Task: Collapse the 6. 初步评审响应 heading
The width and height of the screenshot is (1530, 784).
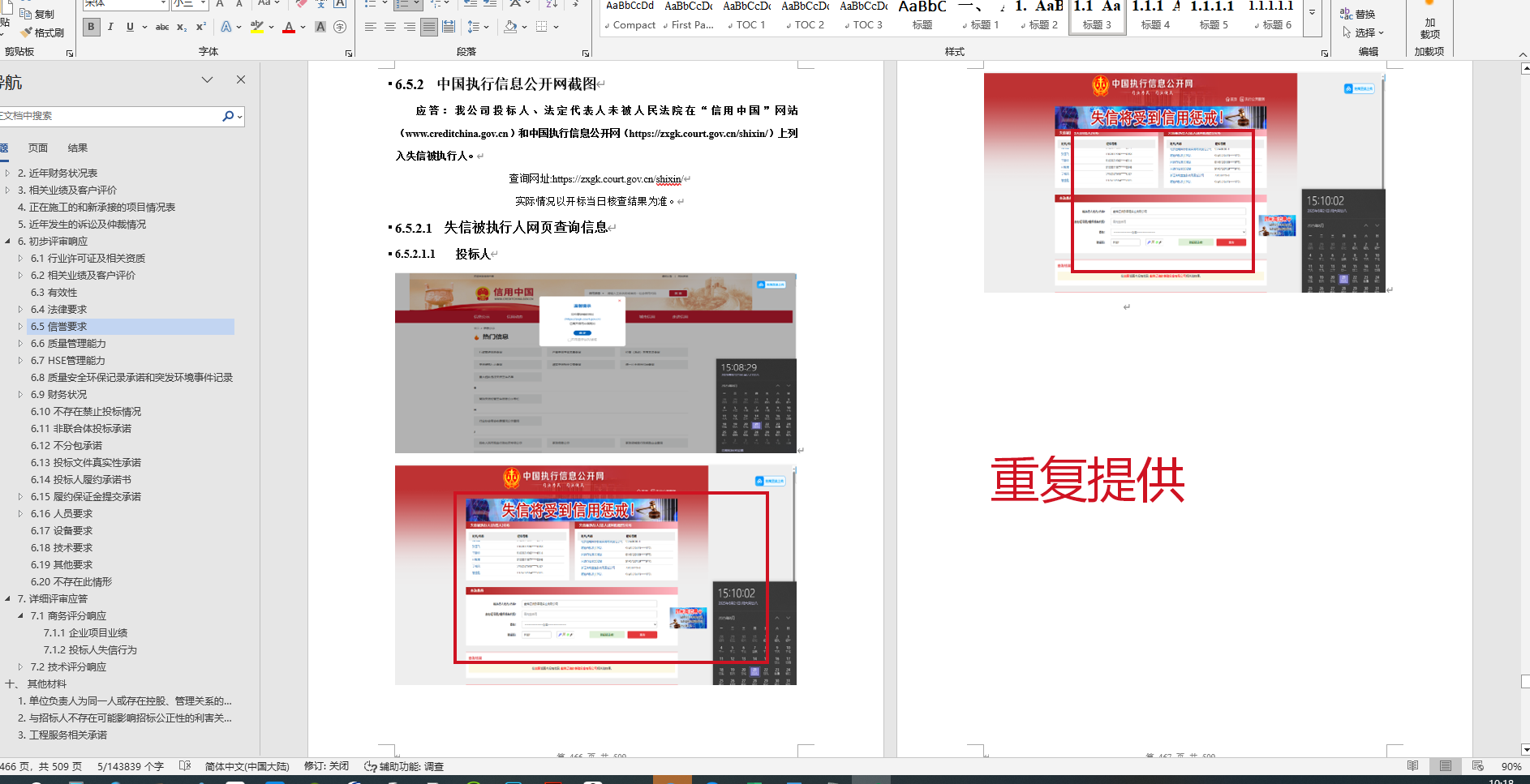Action: click(8, 242)
